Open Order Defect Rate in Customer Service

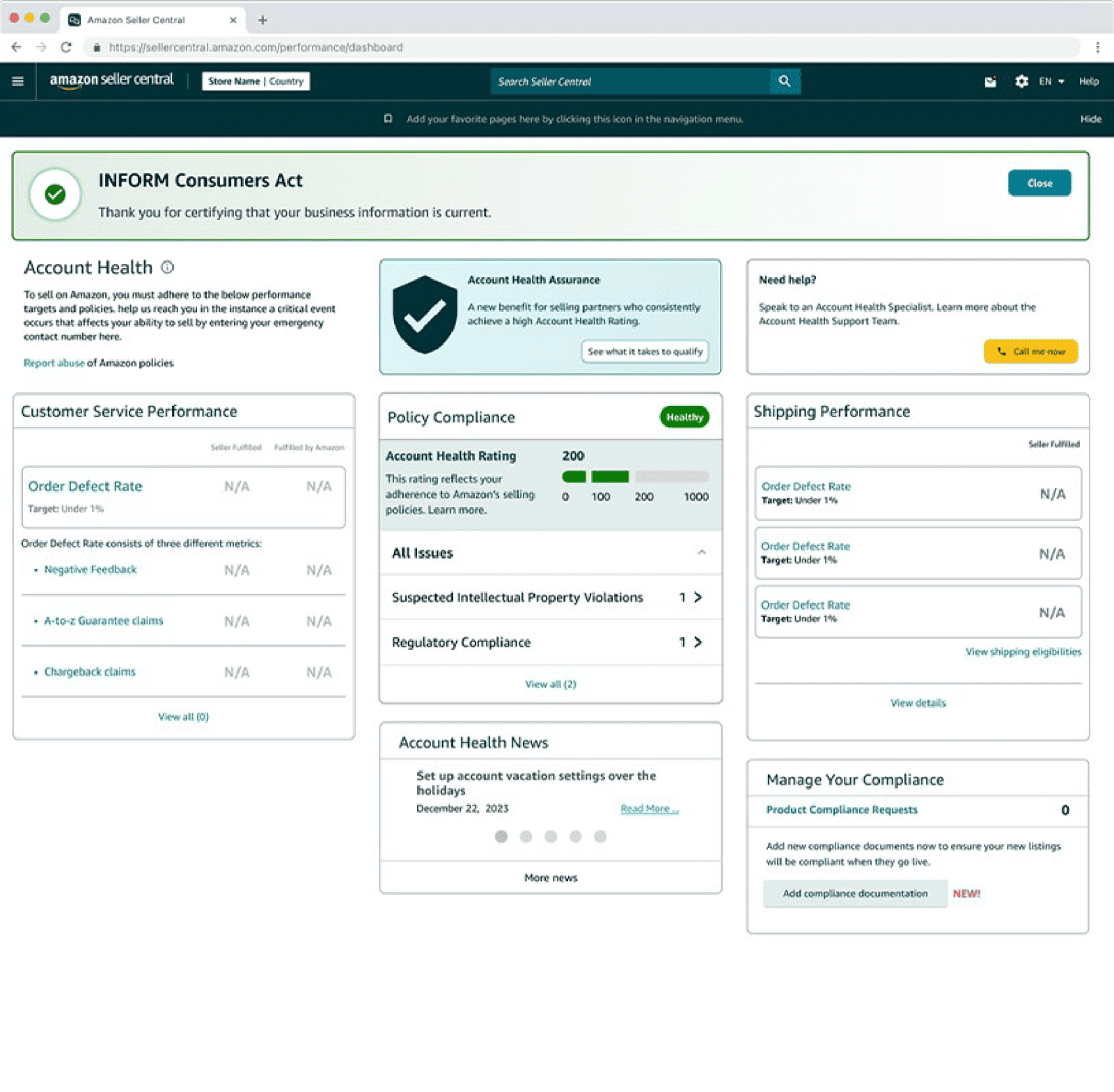pos(85,486)
